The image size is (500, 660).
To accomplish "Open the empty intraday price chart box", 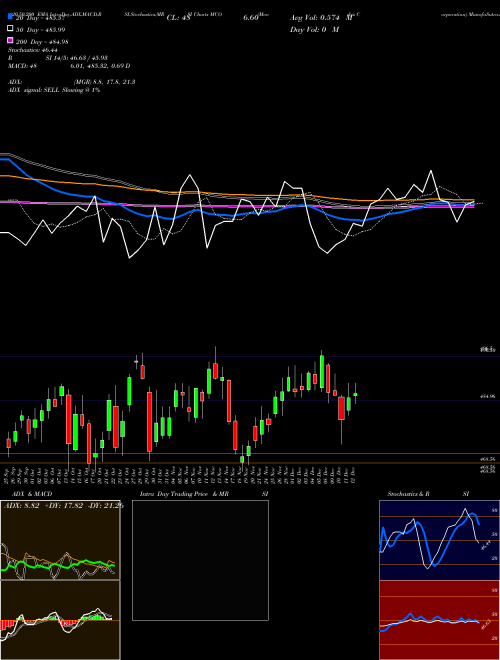I will click(200, 560).
